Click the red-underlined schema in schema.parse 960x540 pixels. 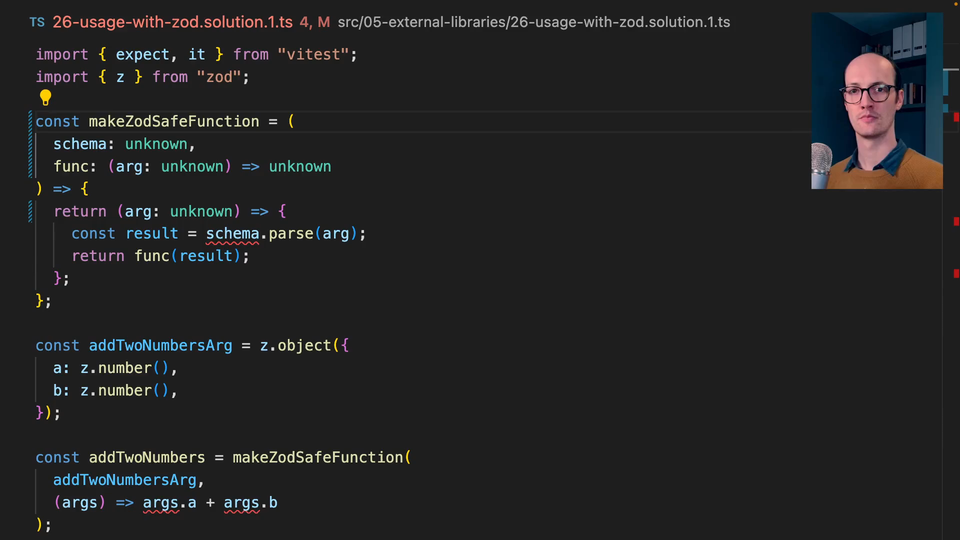click(232, 233)
